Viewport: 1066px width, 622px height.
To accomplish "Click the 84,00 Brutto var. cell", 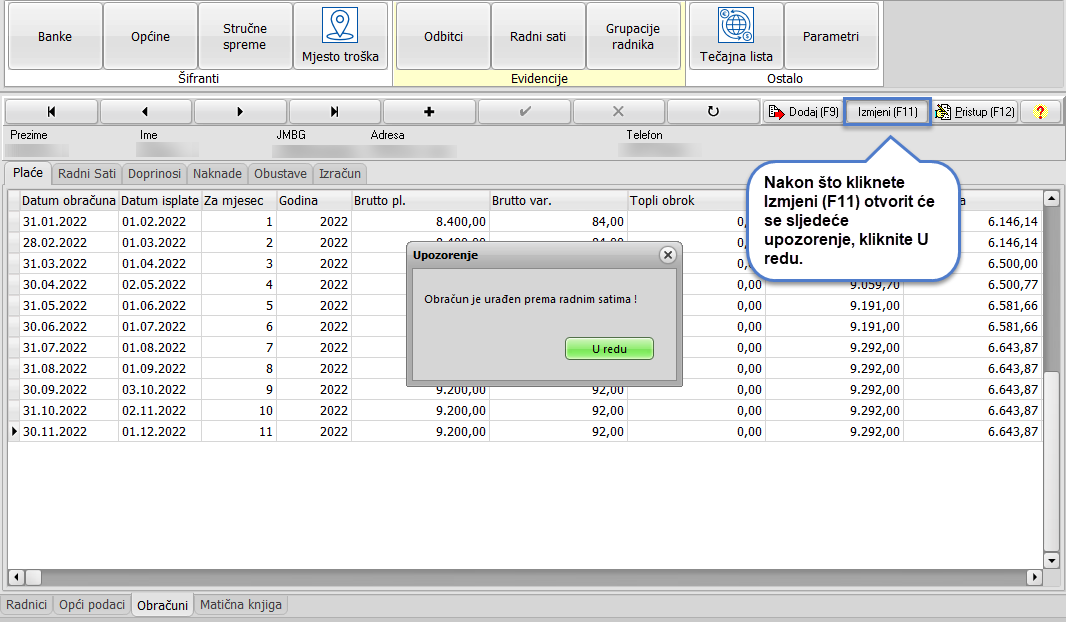I will pos(558,222).
